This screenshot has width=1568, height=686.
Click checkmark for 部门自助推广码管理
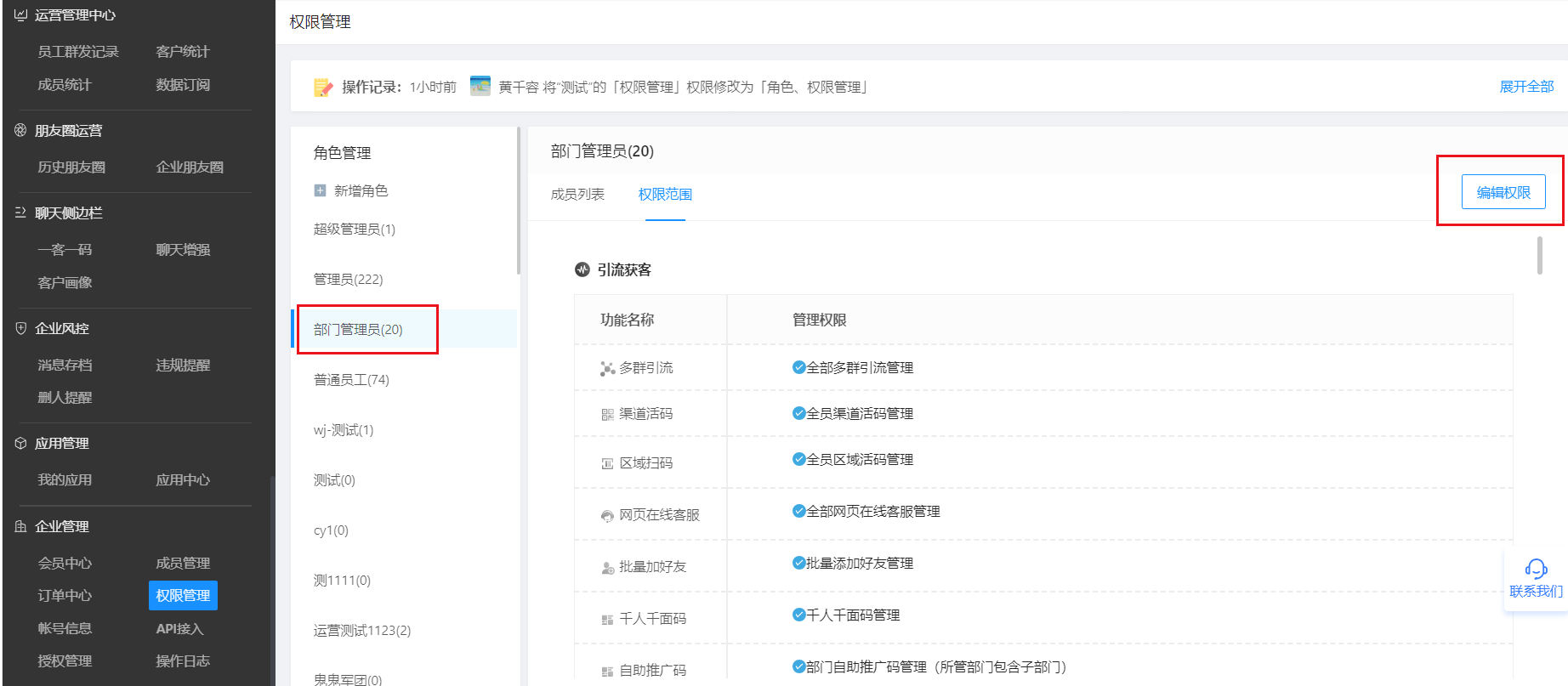coord(798,666)
